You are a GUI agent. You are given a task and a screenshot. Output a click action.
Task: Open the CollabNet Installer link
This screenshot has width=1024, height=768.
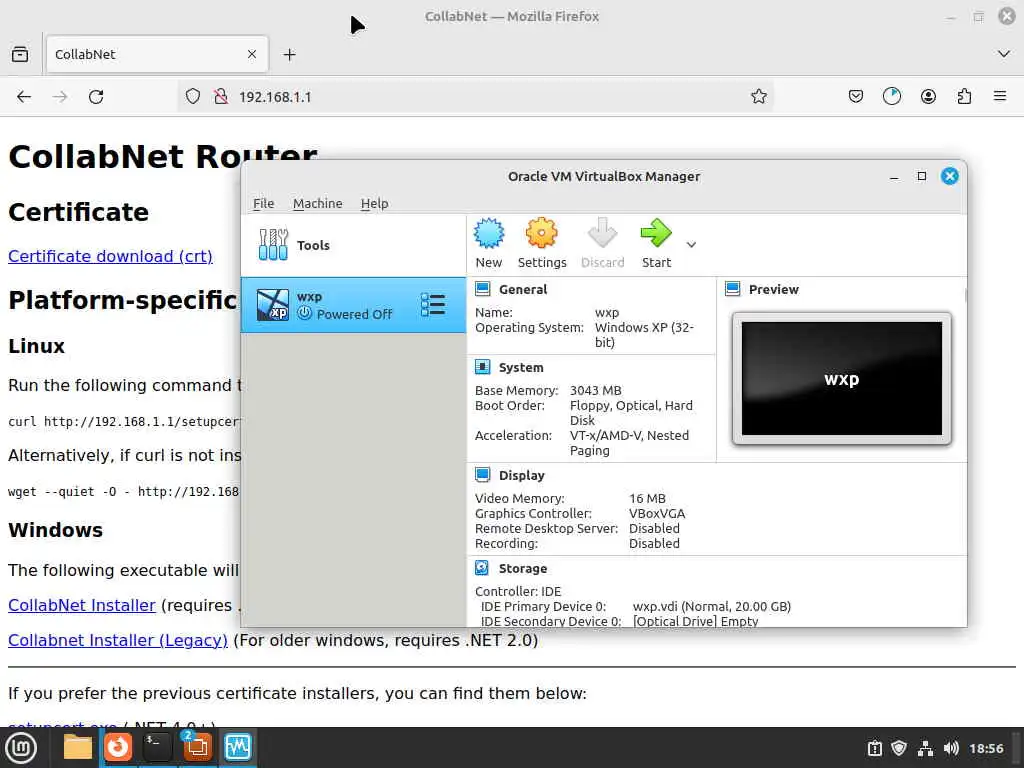[82, 605]
